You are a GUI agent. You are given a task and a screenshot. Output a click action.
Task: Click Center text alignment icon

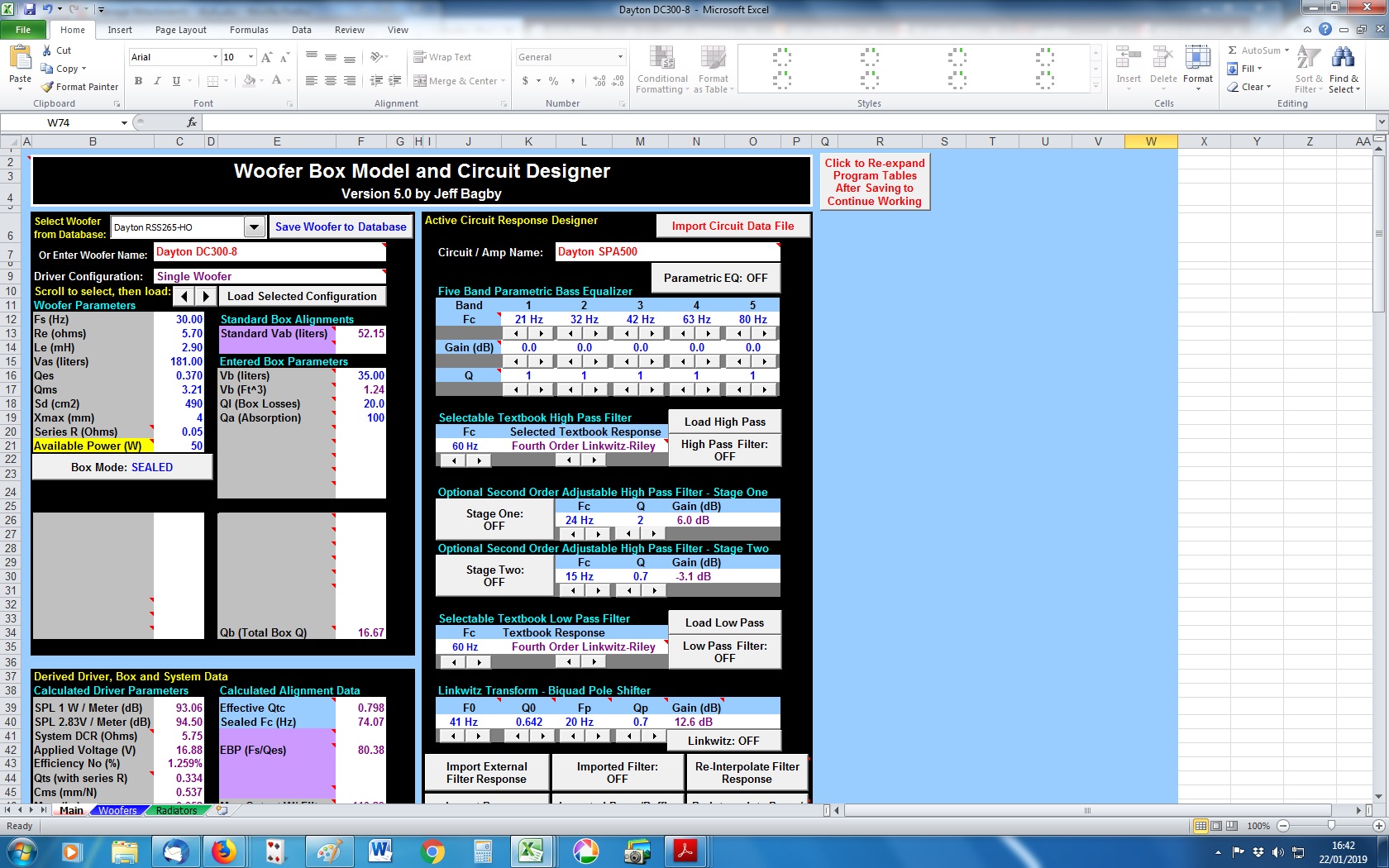pos(331,81)
